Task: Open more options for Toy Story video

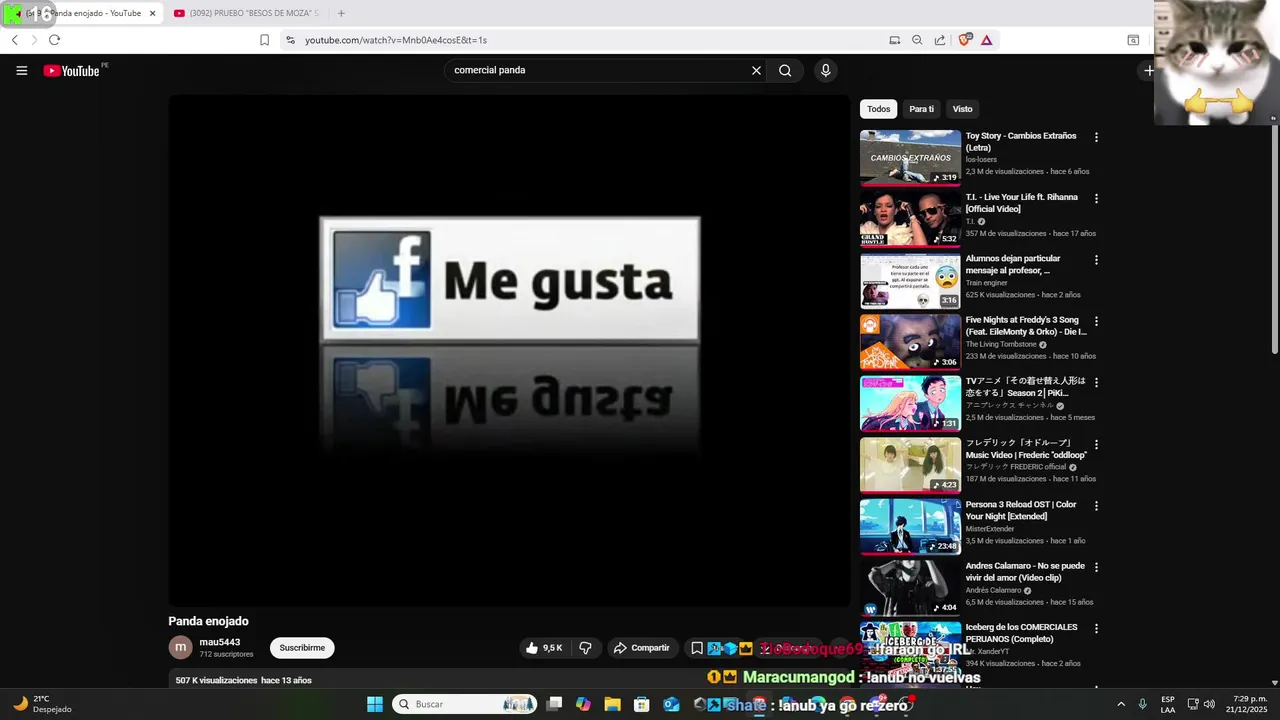Action: (1096, 137)
